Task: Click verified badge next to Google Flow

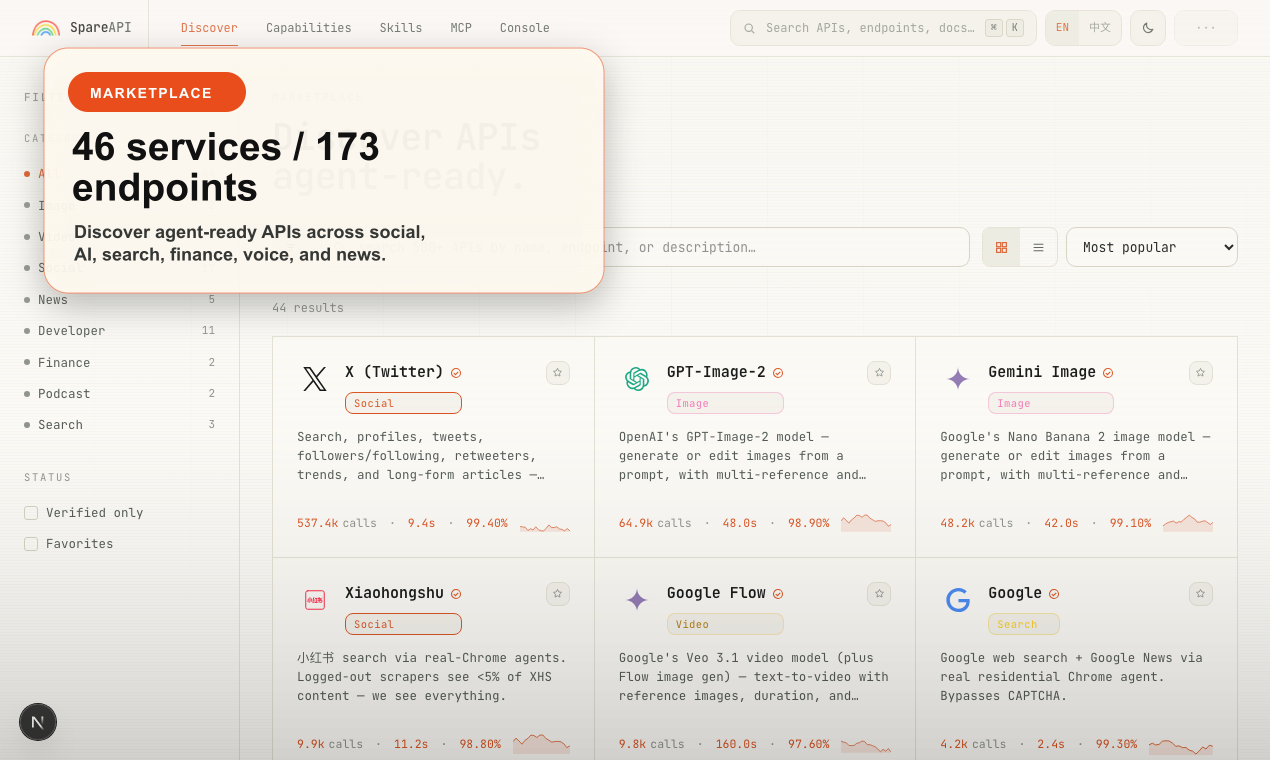Action: pos(778,594)
